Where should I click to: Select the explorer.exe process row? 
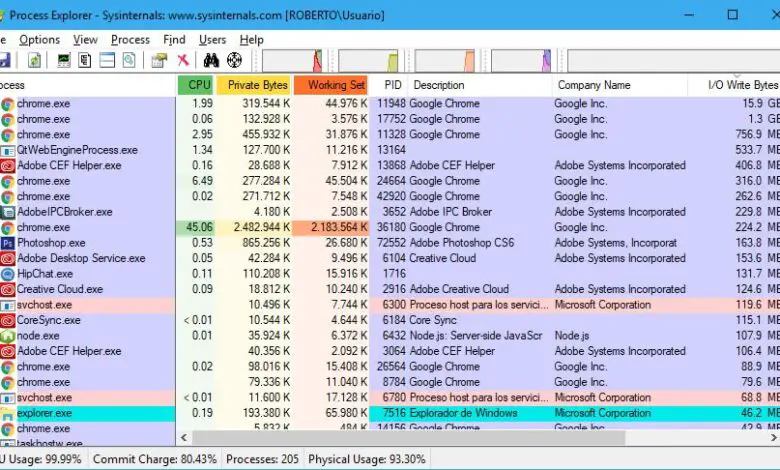coord(390,413)
